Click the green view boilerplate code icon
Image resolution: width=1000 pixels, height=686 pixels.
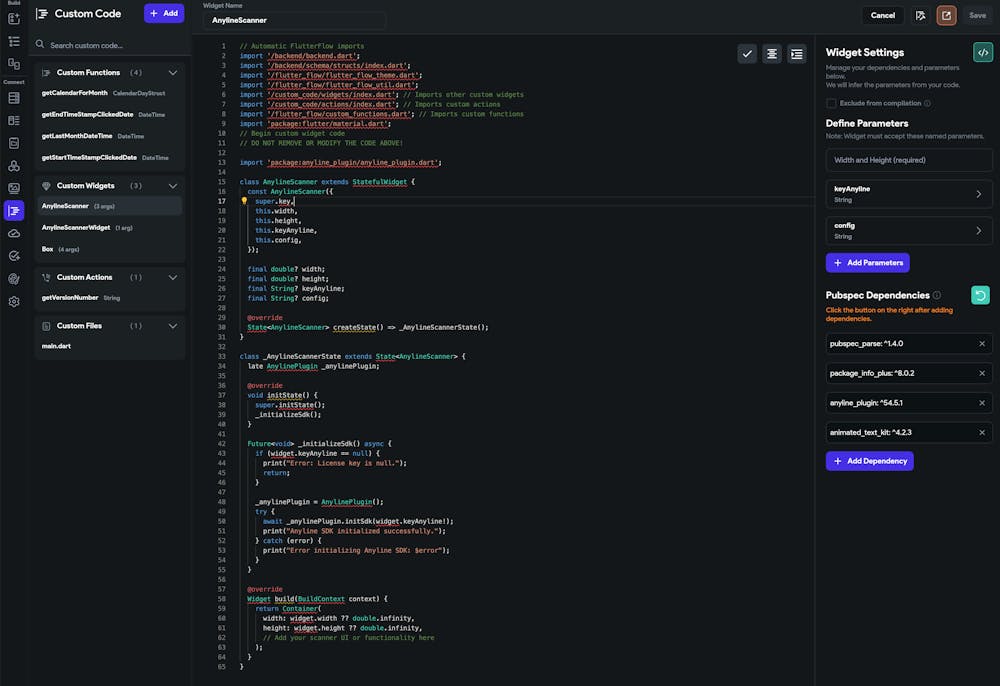click(982, 52)
